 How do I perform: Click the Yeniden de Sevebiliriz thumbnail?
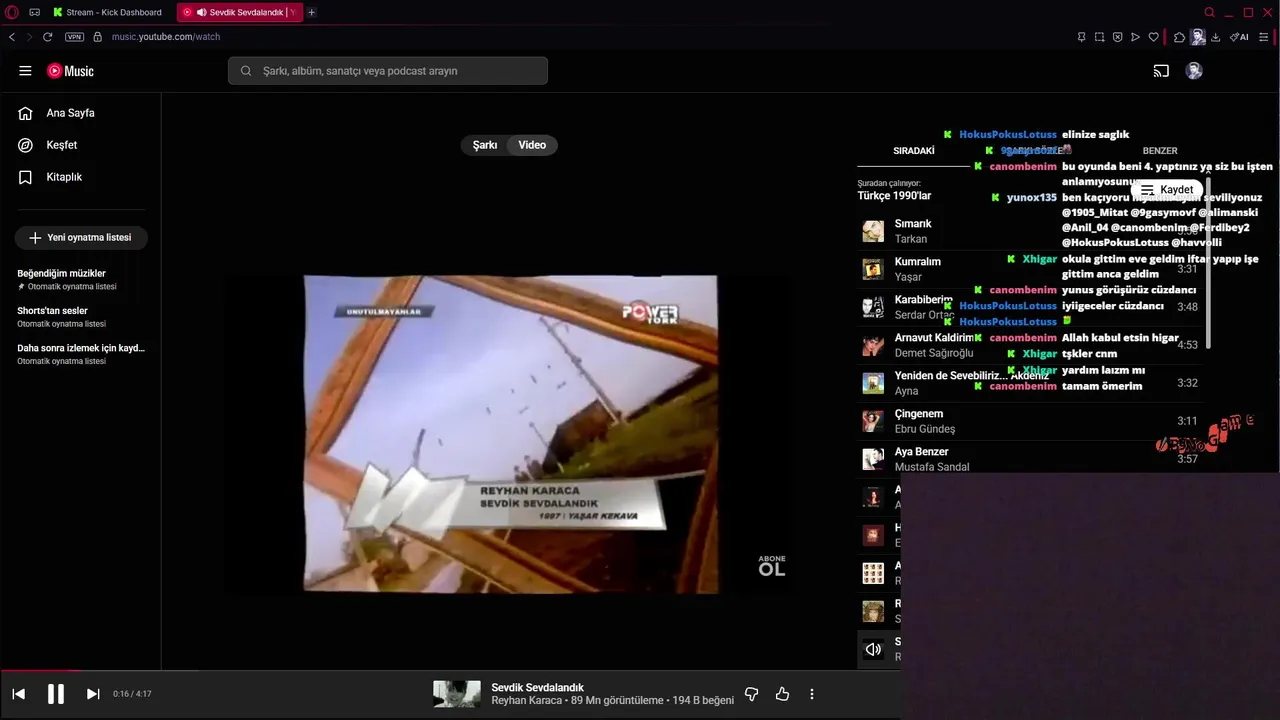(x=873, y=383)
